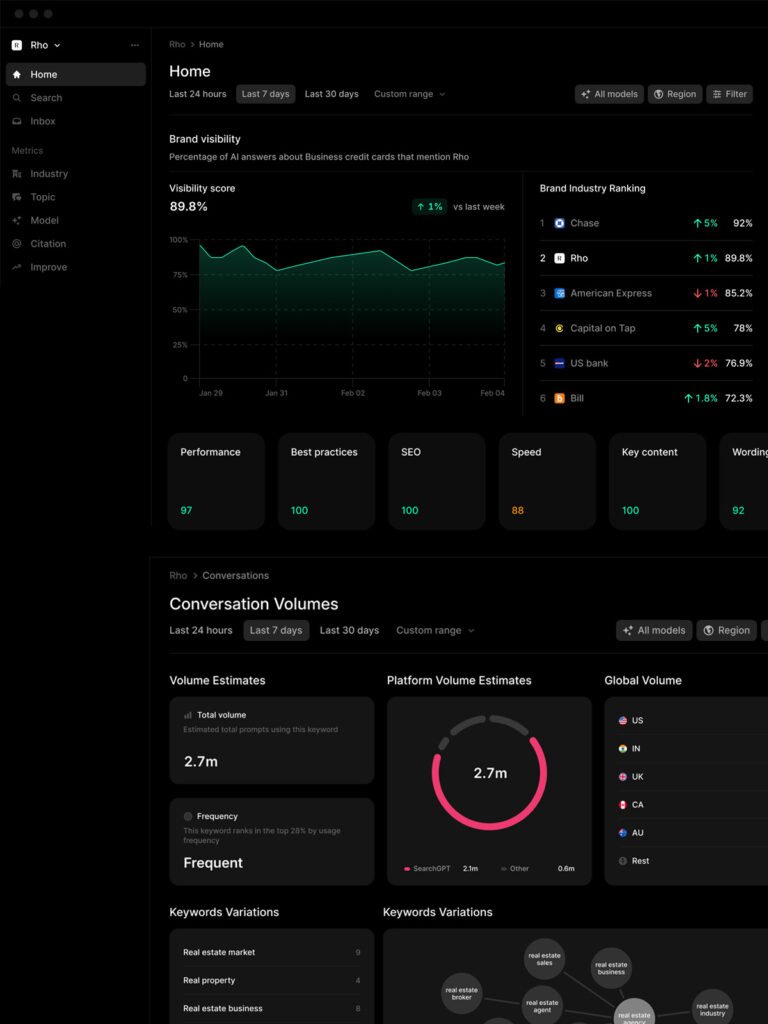Click the American Express logo icon
Image resolution: width=768 pixels, height=1024 pixels.
[x=559, y=293]
